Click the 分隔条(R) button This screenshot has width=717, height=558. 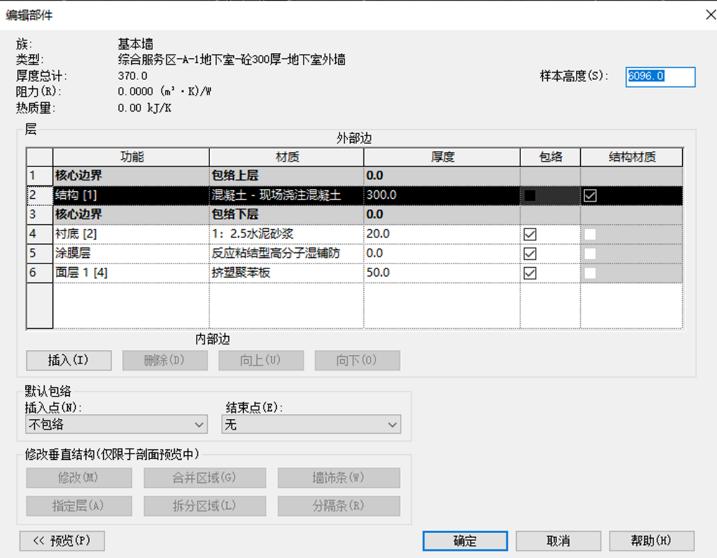(x=338, y=506)
